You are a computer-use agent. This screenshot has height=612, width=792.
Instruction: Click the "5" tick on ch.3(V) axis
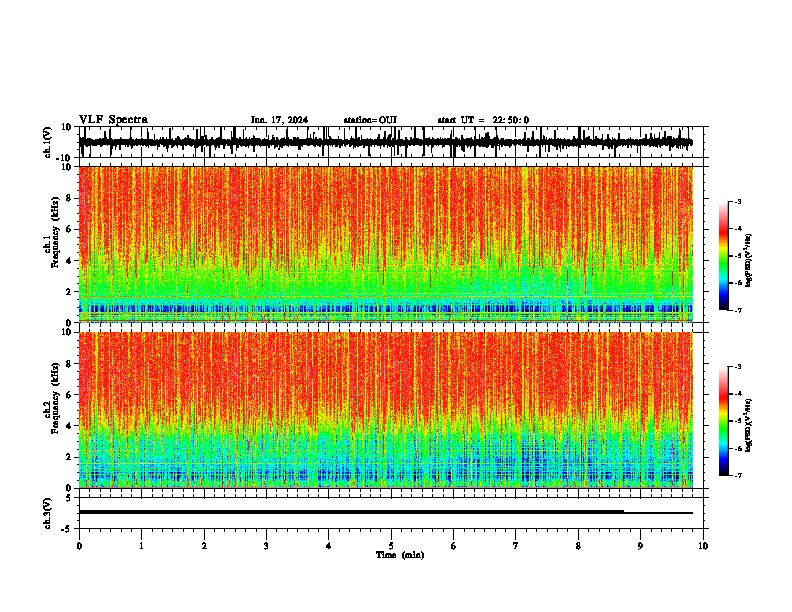[x=69, y=498]
